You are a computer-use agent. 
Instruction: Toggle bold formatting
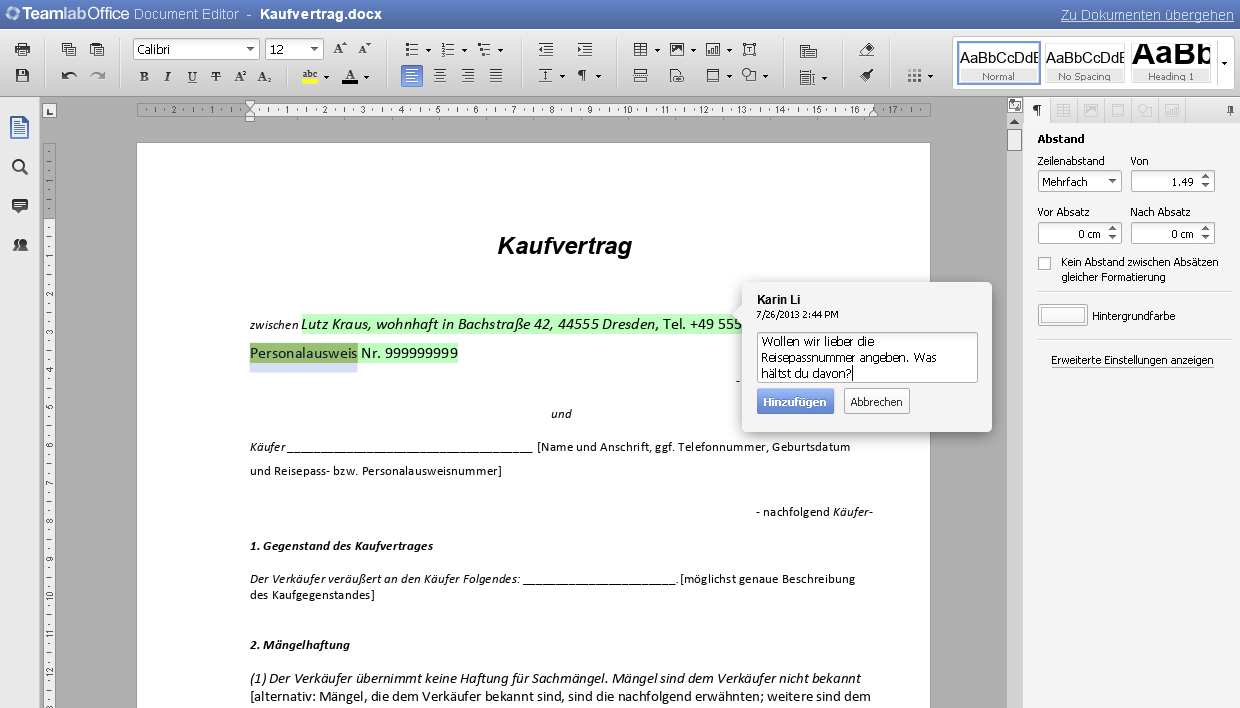(144, 76)
